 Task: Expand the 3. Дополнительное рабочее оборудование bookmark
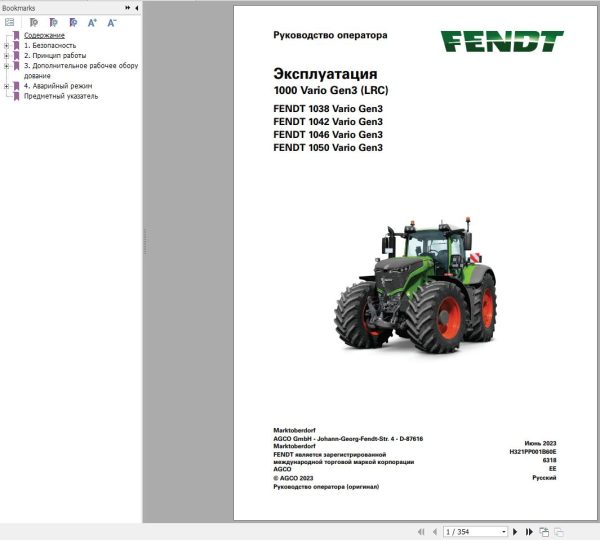(x=6, y=66)
